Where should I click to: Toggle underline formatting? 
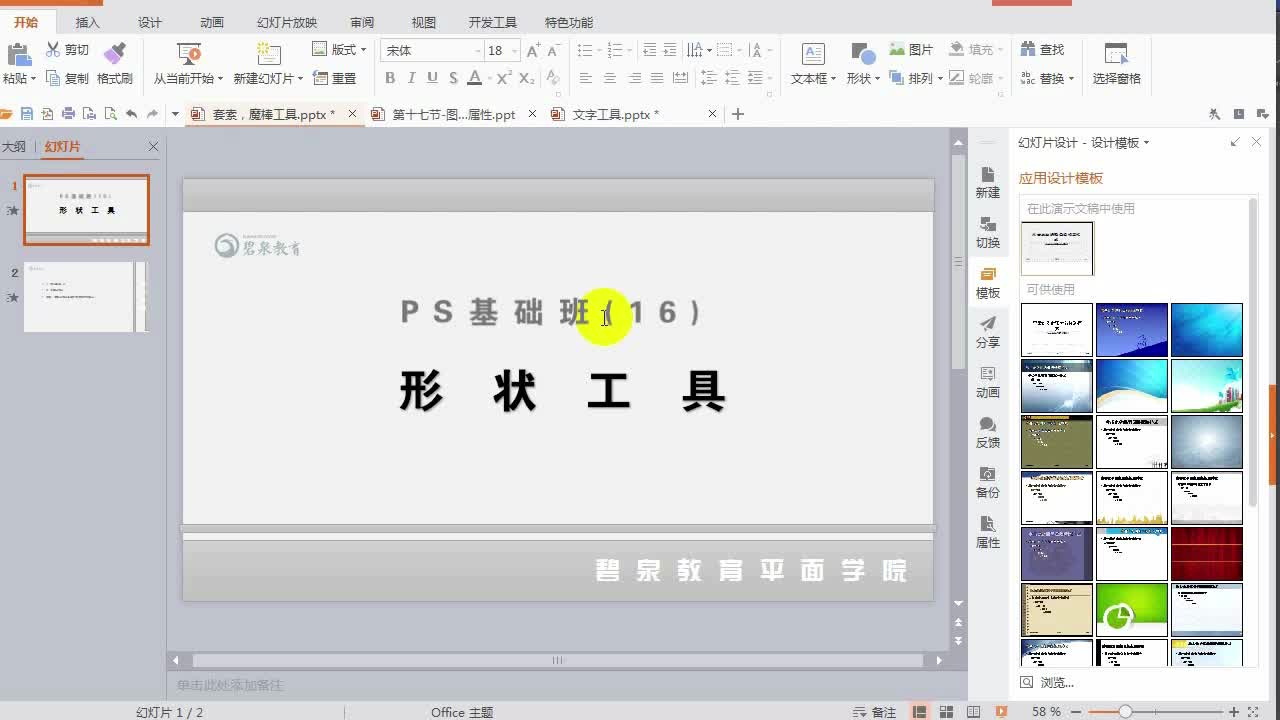[x=430, y=78]
